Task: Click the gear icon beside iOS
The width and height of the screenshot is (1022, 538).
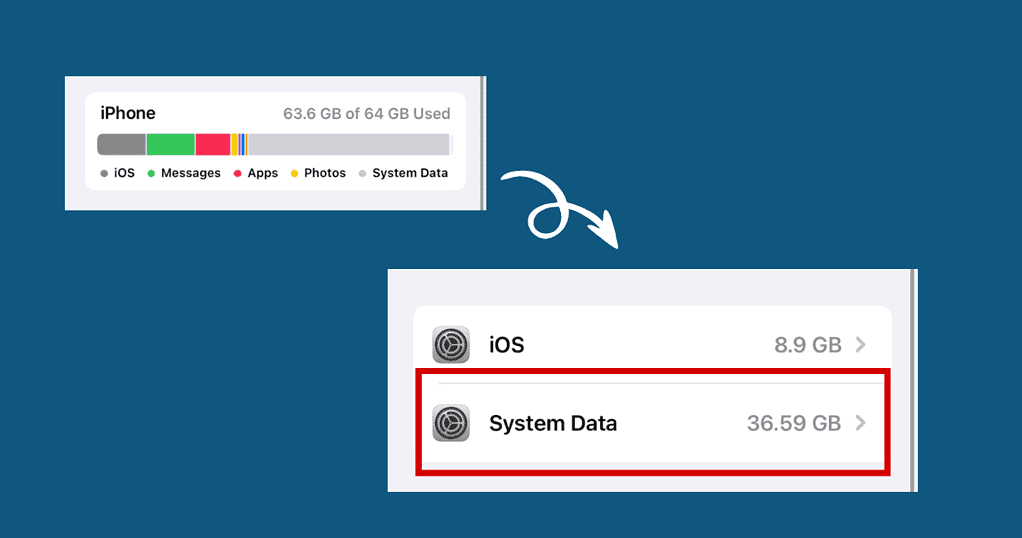Action: pos(451,345)
